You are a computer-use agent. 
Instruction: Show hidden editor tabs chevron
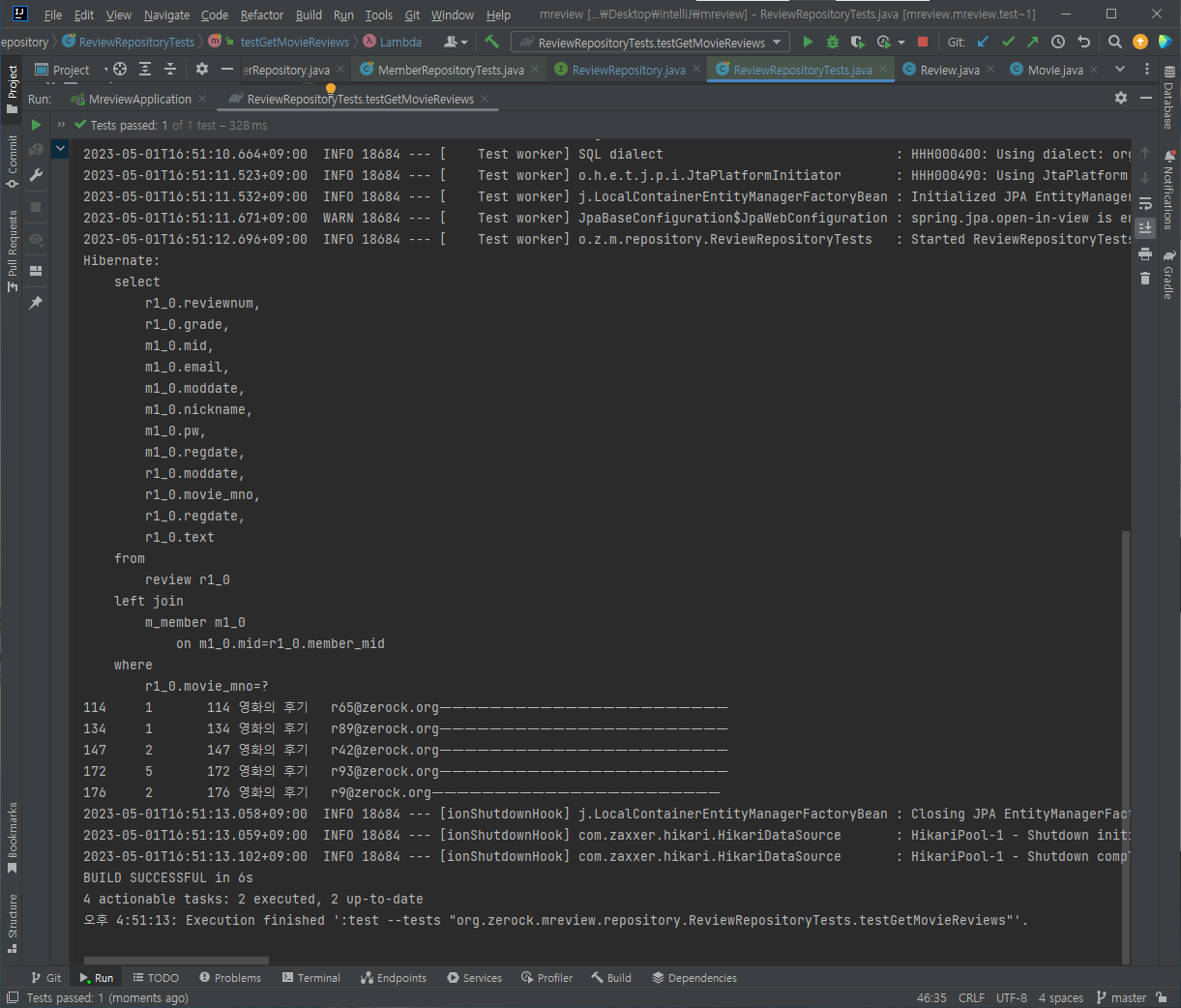click(1120, 69)
